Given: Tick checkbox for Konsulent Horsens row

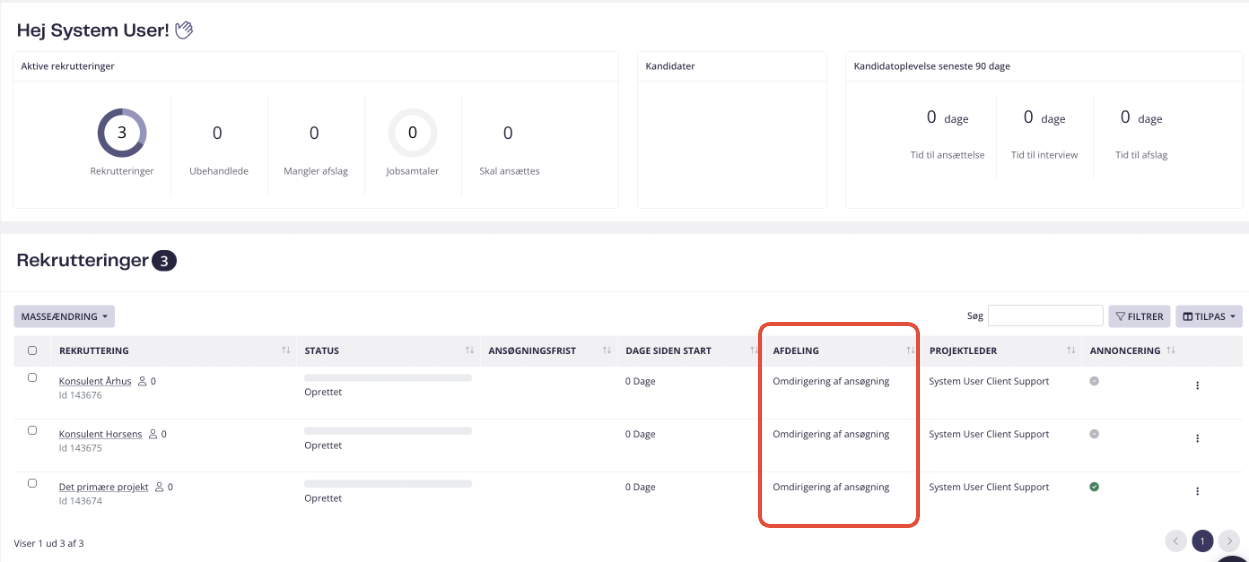Looking at the screenshot, I should coord(32,430).
